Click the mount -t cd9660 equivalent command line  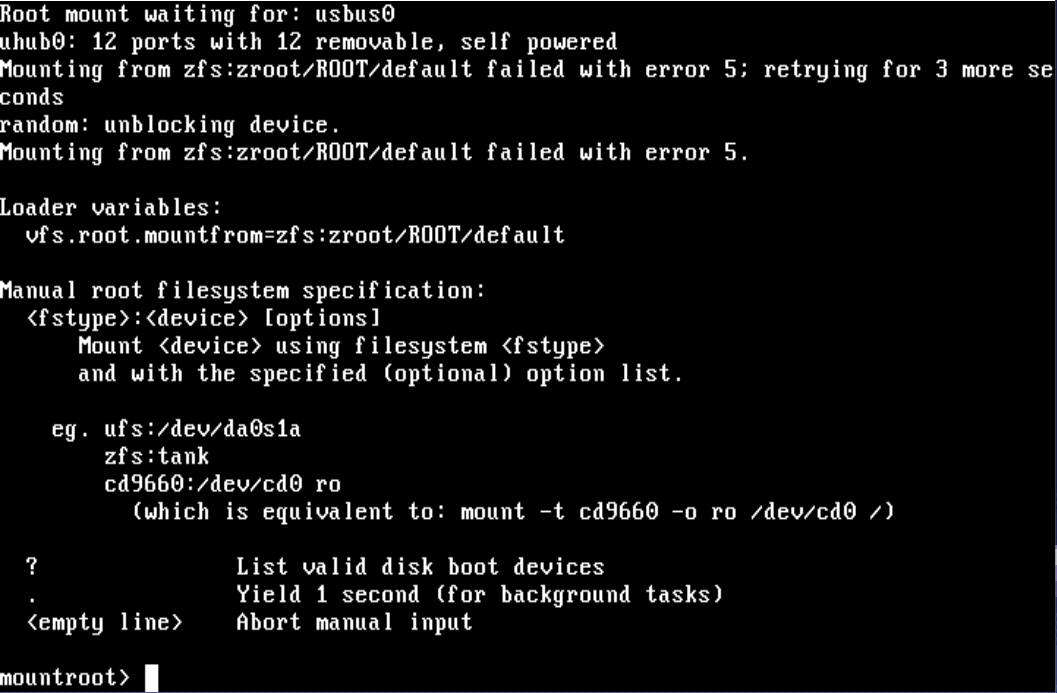pos(513,512)
